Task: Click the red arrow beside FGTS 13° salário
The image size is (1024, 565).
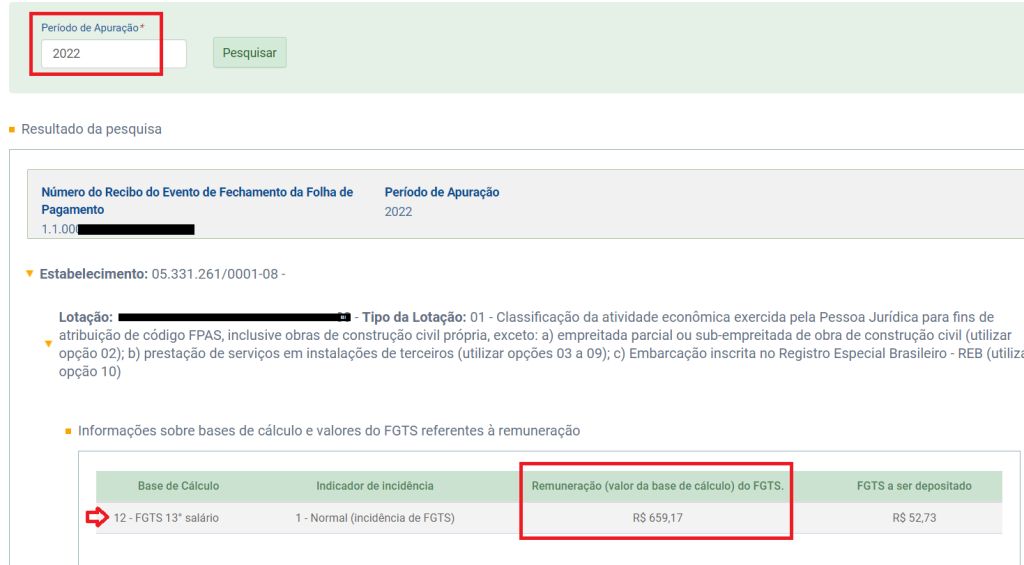Action: 96,517
